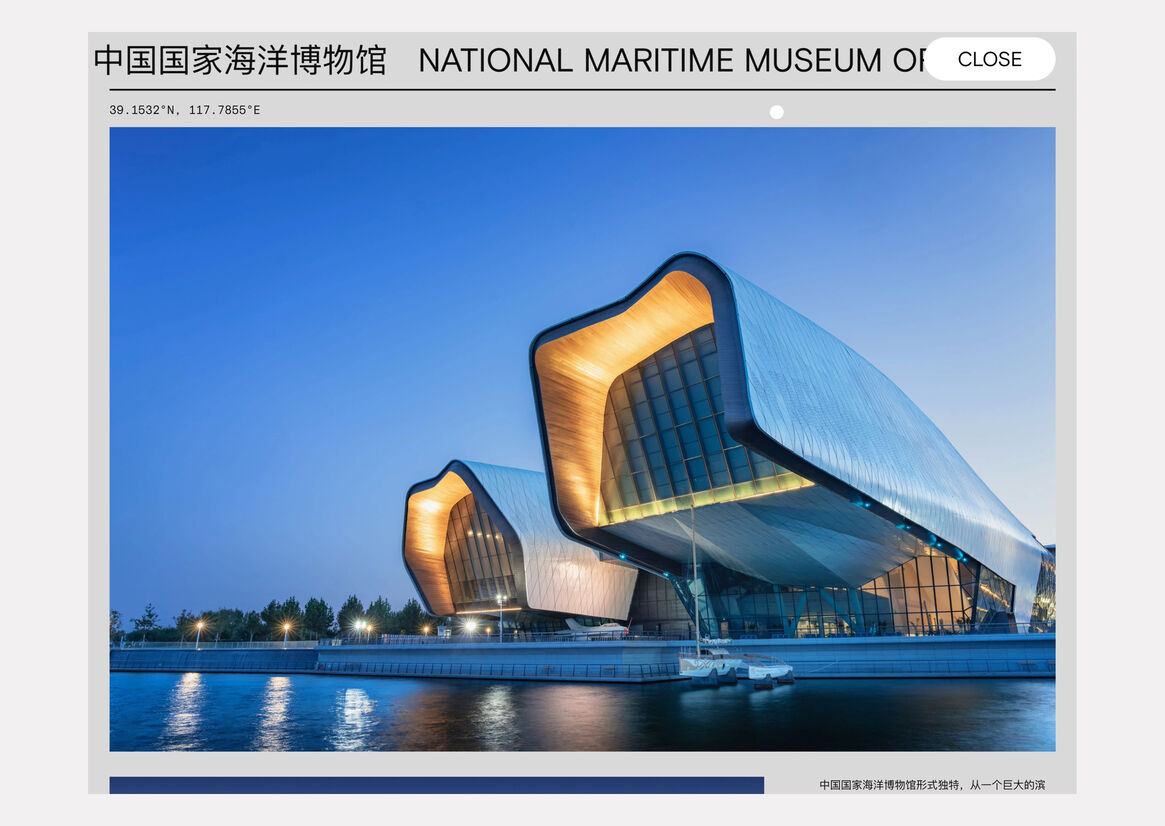Click the CLOSE button
Viewport: 1165px width, 826px height.
tap(989, 59)
